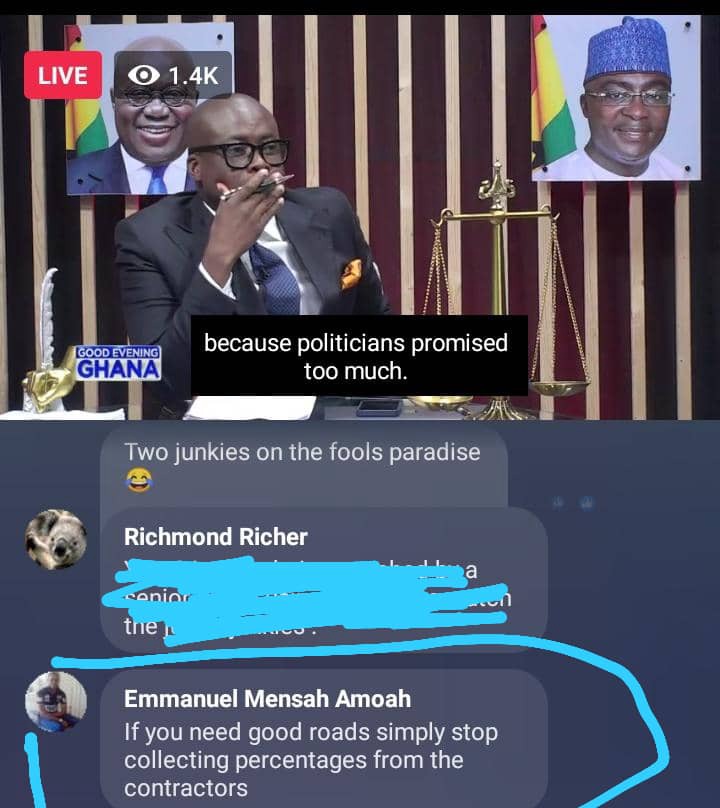Tap the host's orange pocket square
Image resolution: width=720 pixels, height=808 pixels.
coord(350,274)
